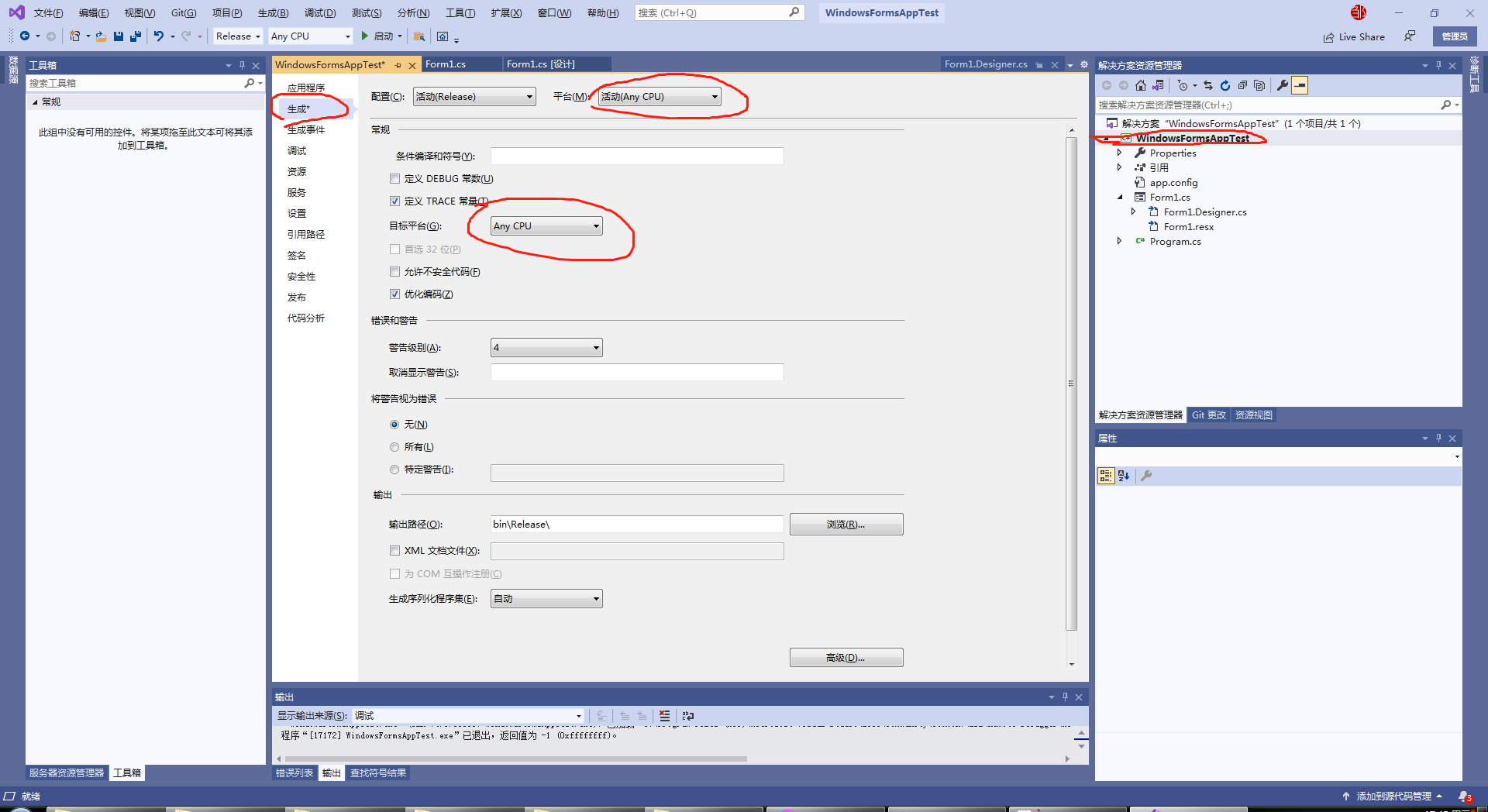Select the 无(N) radio button

click(x=394, y=425)
